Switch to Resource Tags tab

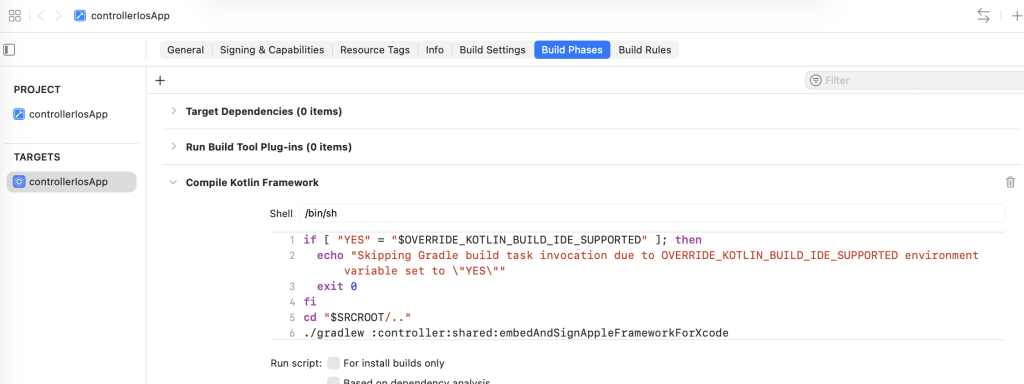tap(375, 50)
